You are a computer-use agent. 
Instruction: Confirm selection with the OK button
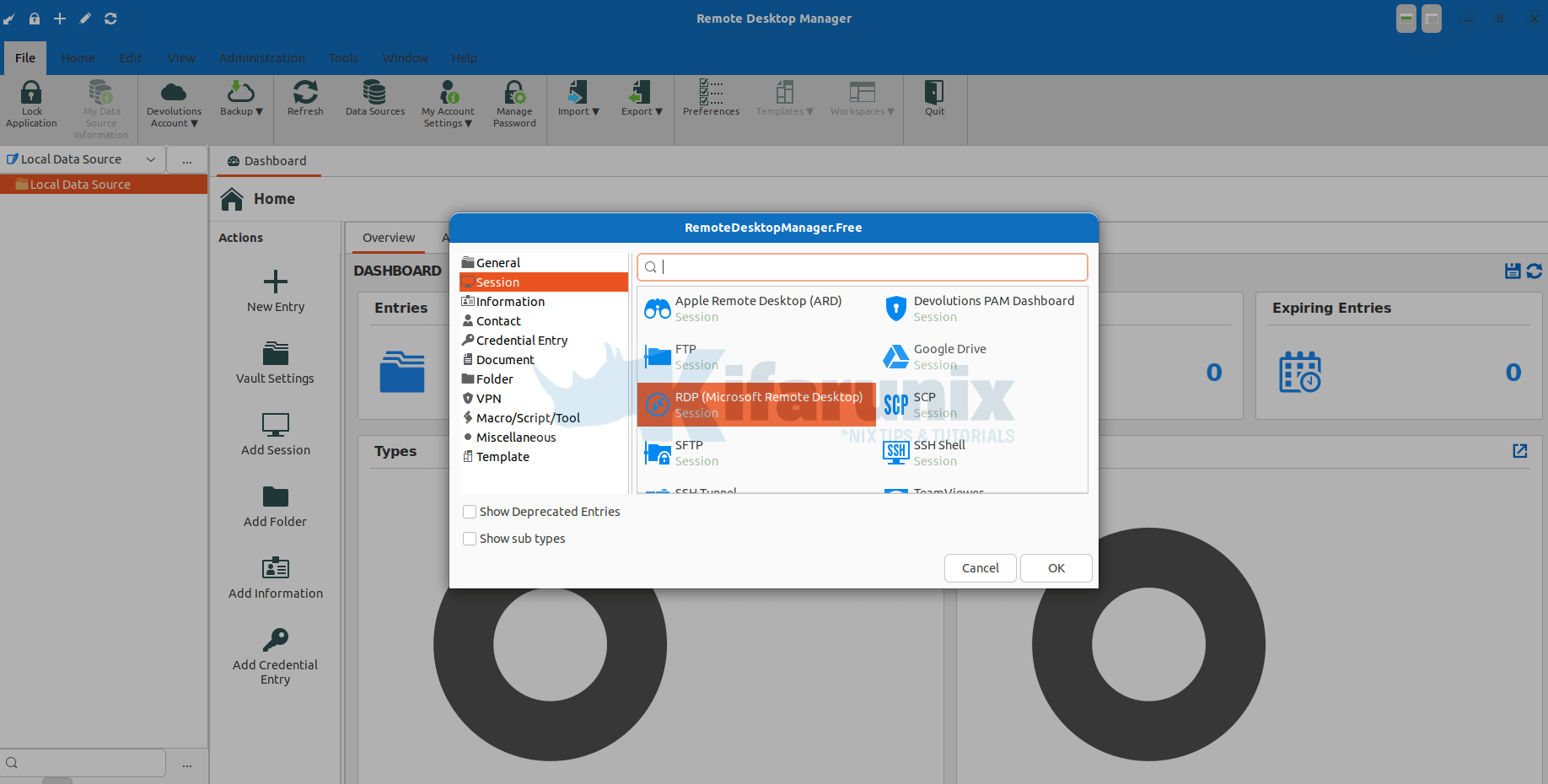1056,568
